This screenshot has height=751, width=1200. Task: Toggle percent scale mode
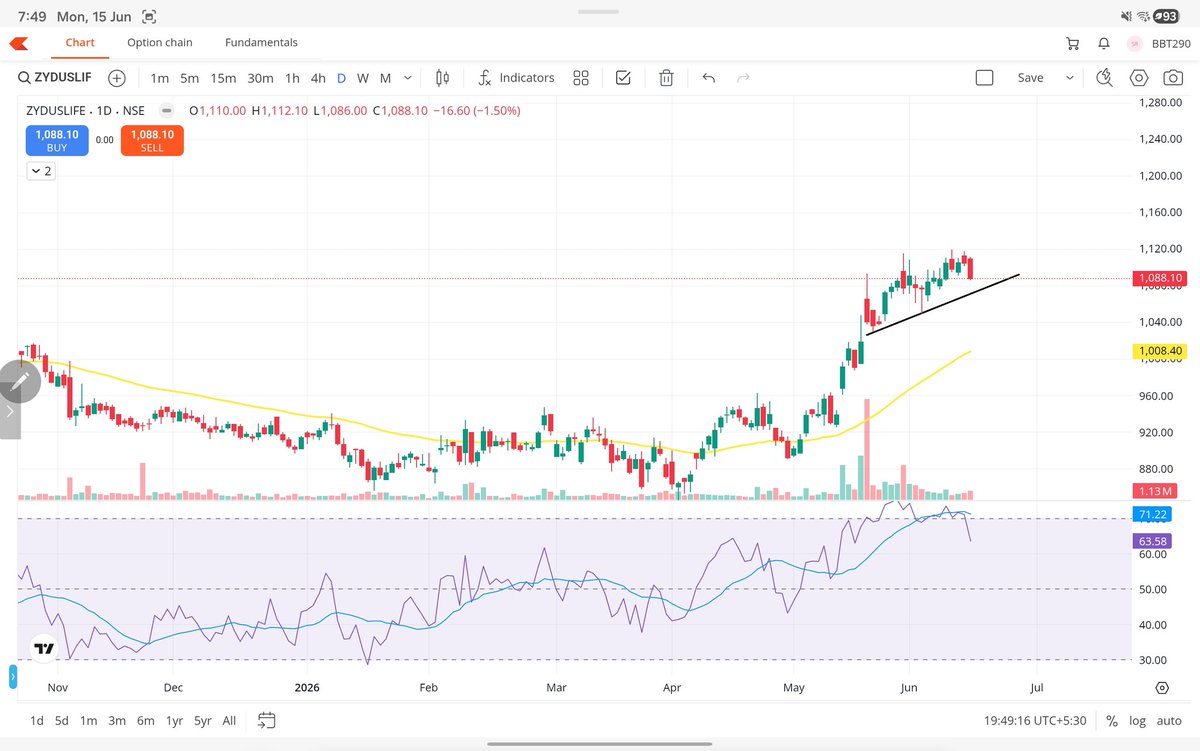[x=1112, y=721]
